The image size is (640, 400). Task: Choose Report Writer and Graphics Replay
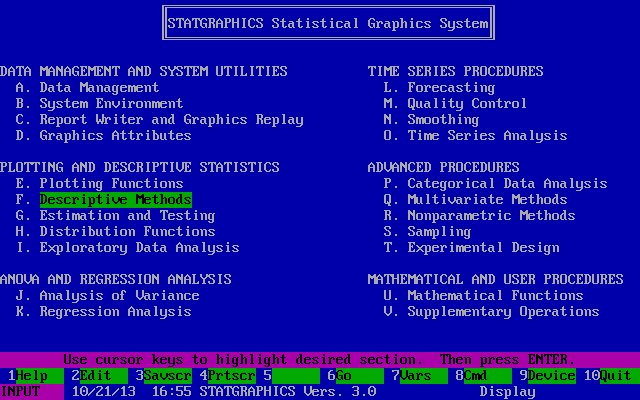coord(171,120)
